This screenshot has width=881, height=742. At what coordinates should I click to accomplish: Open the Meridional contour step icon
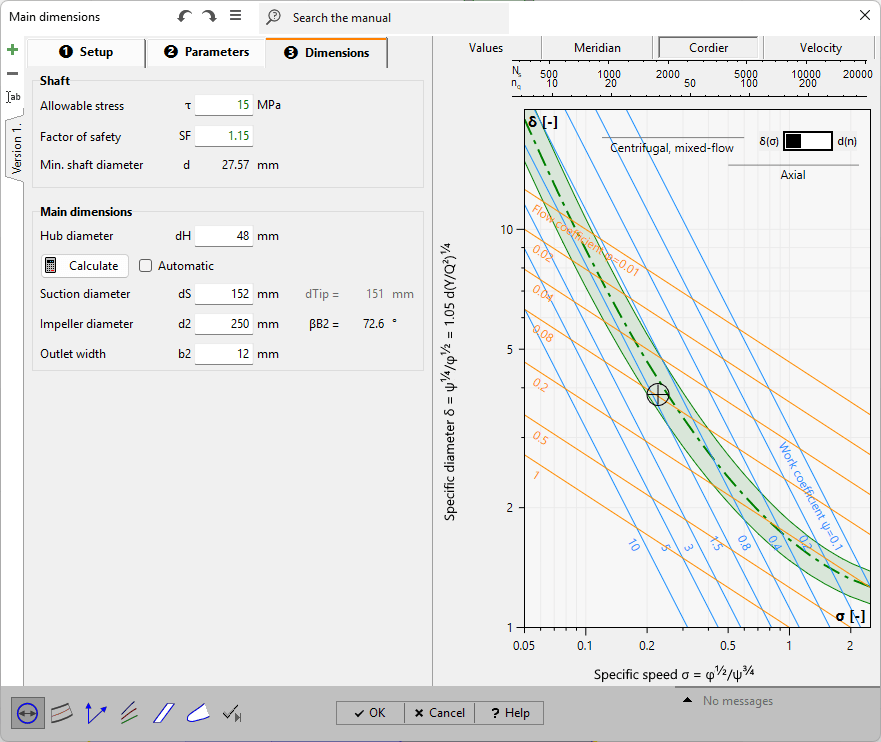[x=62, y=713]
